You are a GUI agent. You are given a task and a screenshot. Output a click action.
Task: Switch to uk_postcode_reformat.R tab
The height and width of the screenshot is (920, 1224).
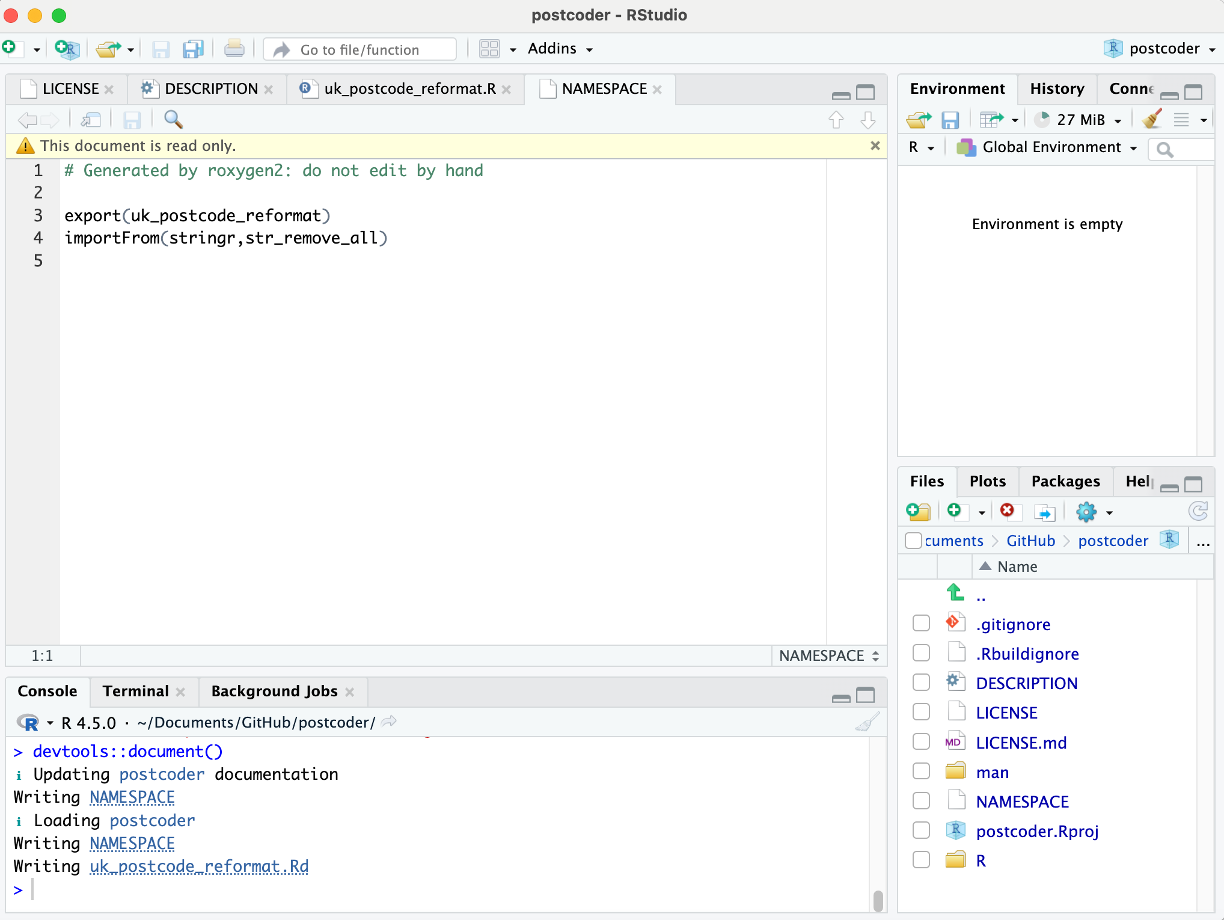[x=409, y=89]
